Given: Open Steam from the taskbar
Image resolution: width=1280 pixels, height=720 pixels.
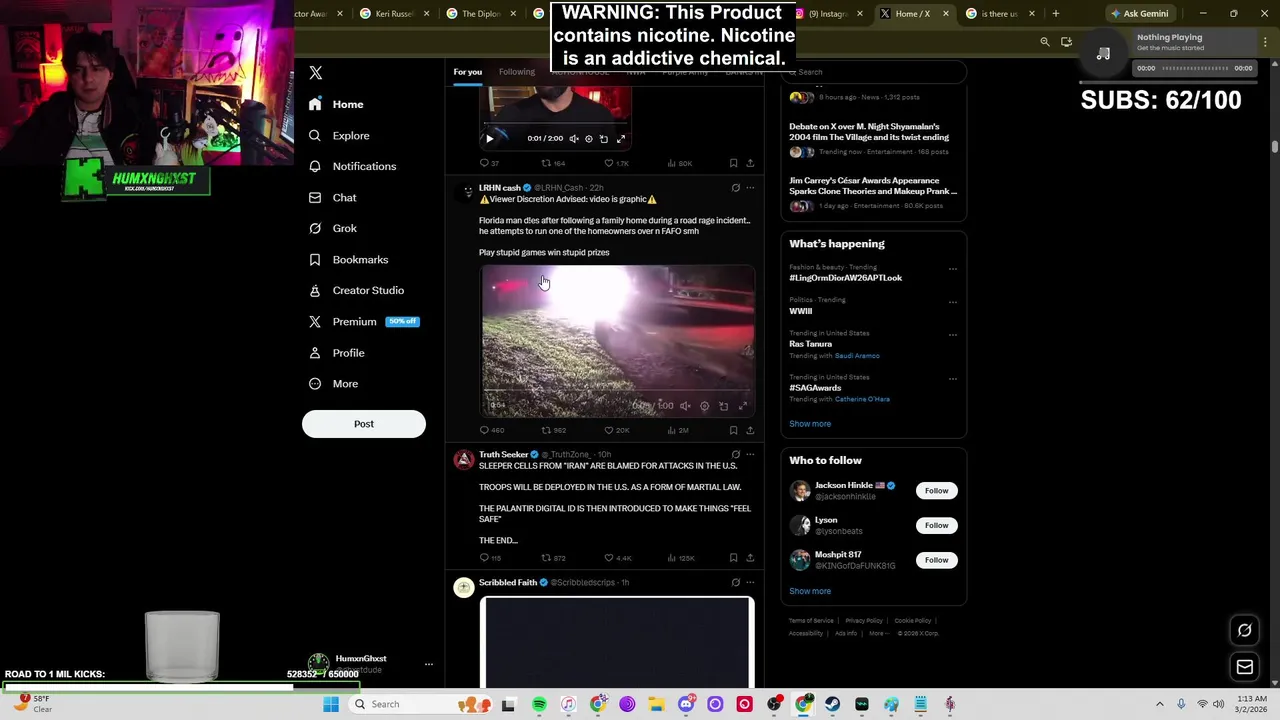Looking at the screenshot, I should click(832, 705).
